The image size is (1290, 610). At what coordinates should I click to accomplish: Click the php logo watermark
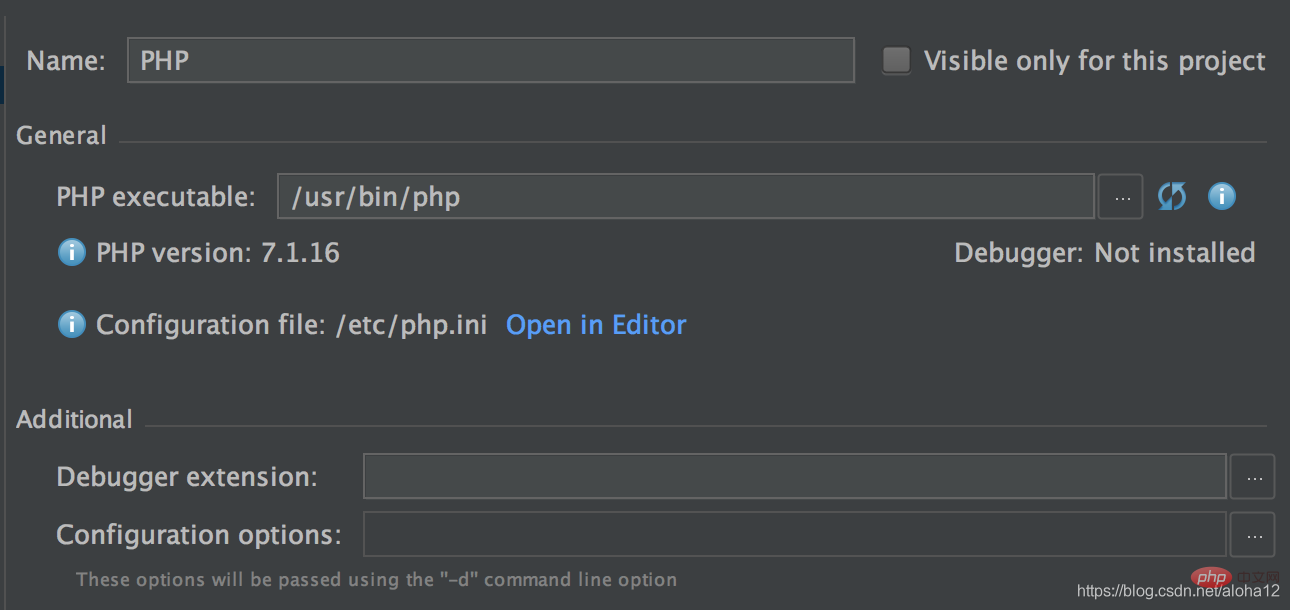pos(1211,578)
